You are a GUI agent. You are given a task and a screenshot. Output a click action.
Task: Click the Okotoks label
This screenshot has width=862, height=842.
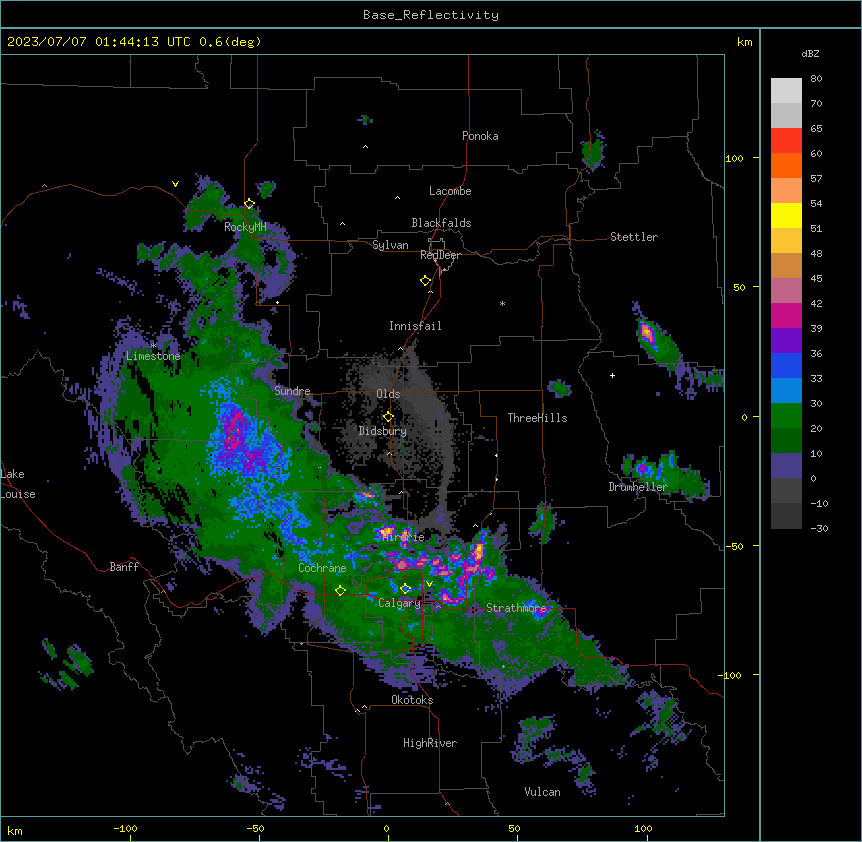coord(412,700)
